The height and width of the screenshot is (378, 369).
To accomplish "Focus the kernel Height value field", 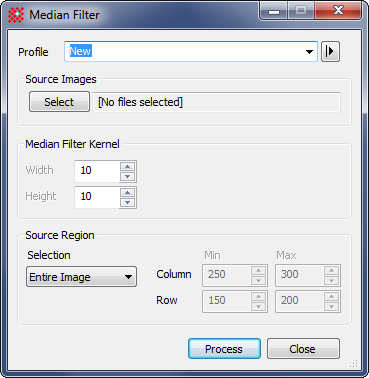I will coord(97,197).
